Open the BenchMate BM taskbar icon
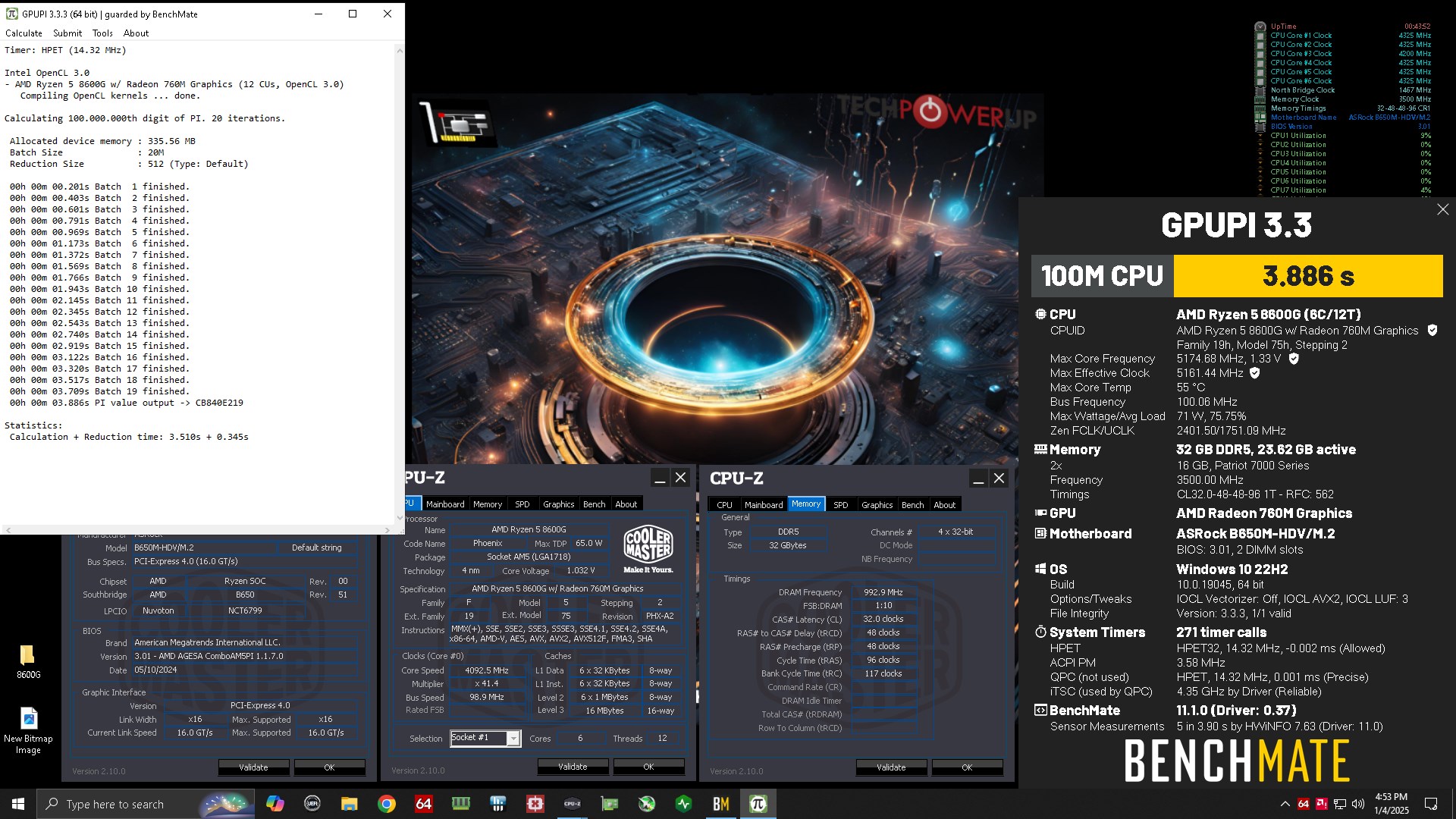This screenshot has height=819, width=1456. [x=720, y=804]
